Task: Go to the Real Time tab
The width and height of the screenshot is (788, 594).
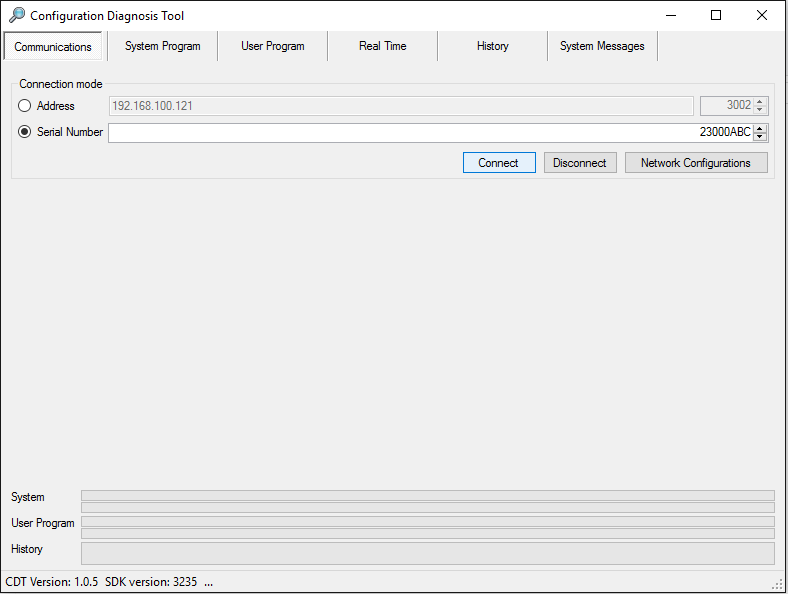Action: coord(382,46)
